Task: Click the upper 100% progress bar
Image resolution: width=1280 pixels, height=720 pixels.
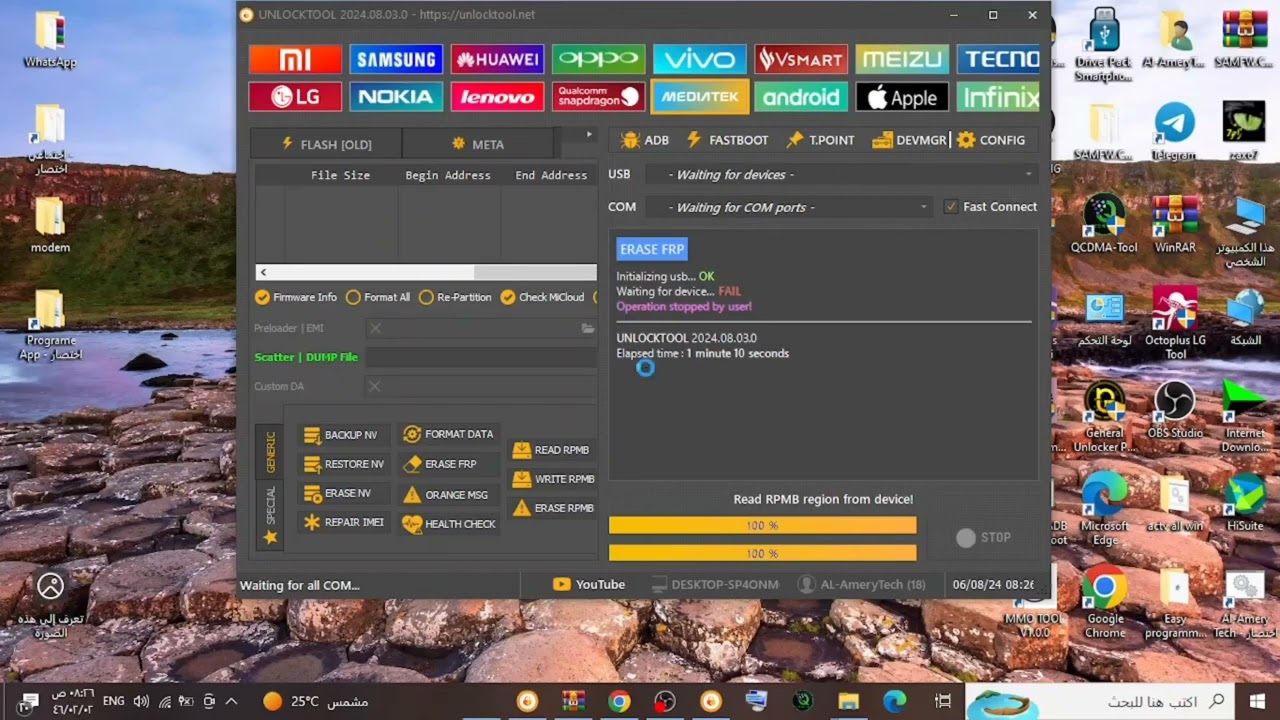Action: point(762,525)
